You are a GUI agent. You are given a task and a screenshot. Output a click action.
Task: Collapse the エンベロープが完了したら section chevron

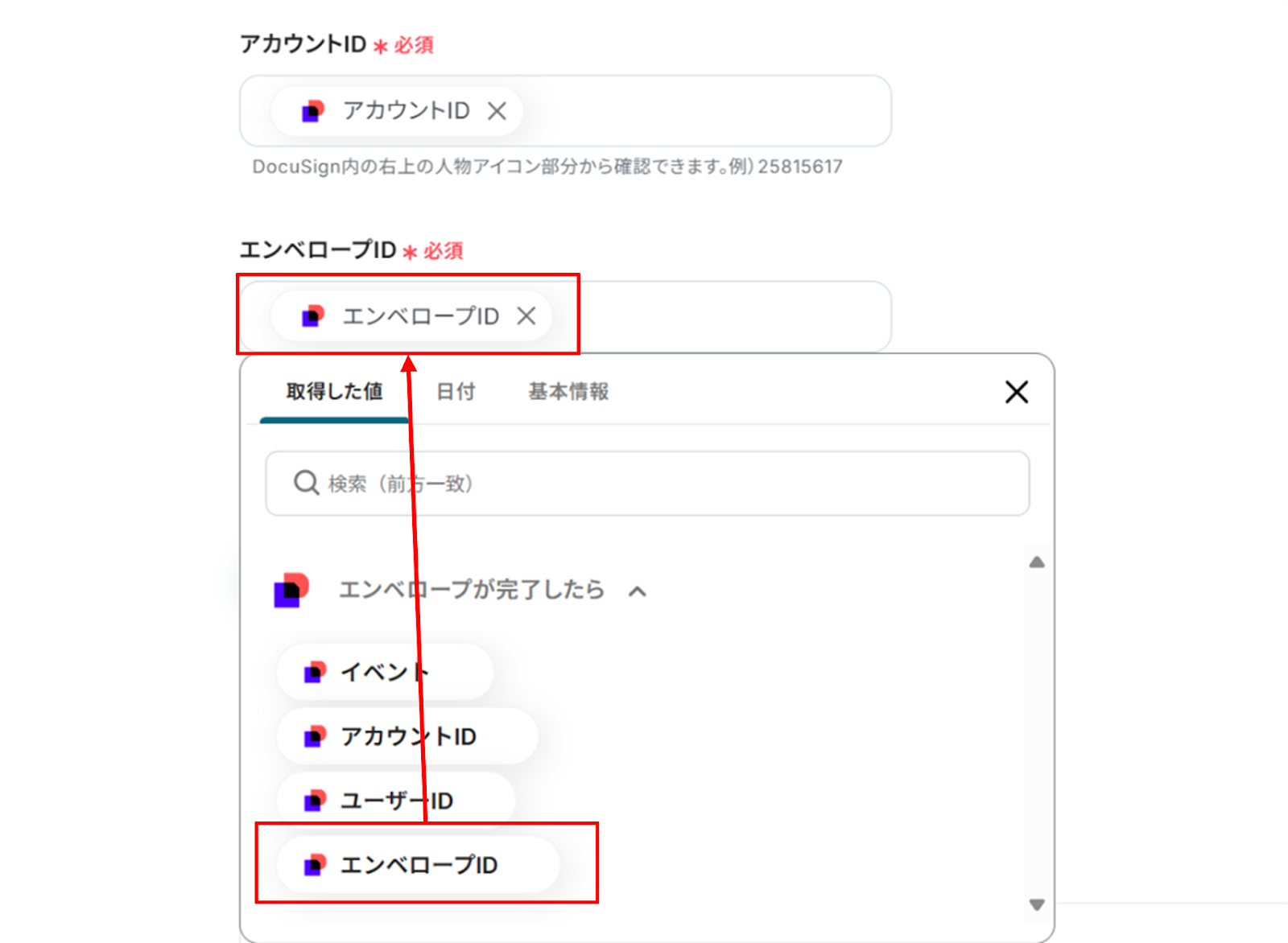[x=638, y=591]
